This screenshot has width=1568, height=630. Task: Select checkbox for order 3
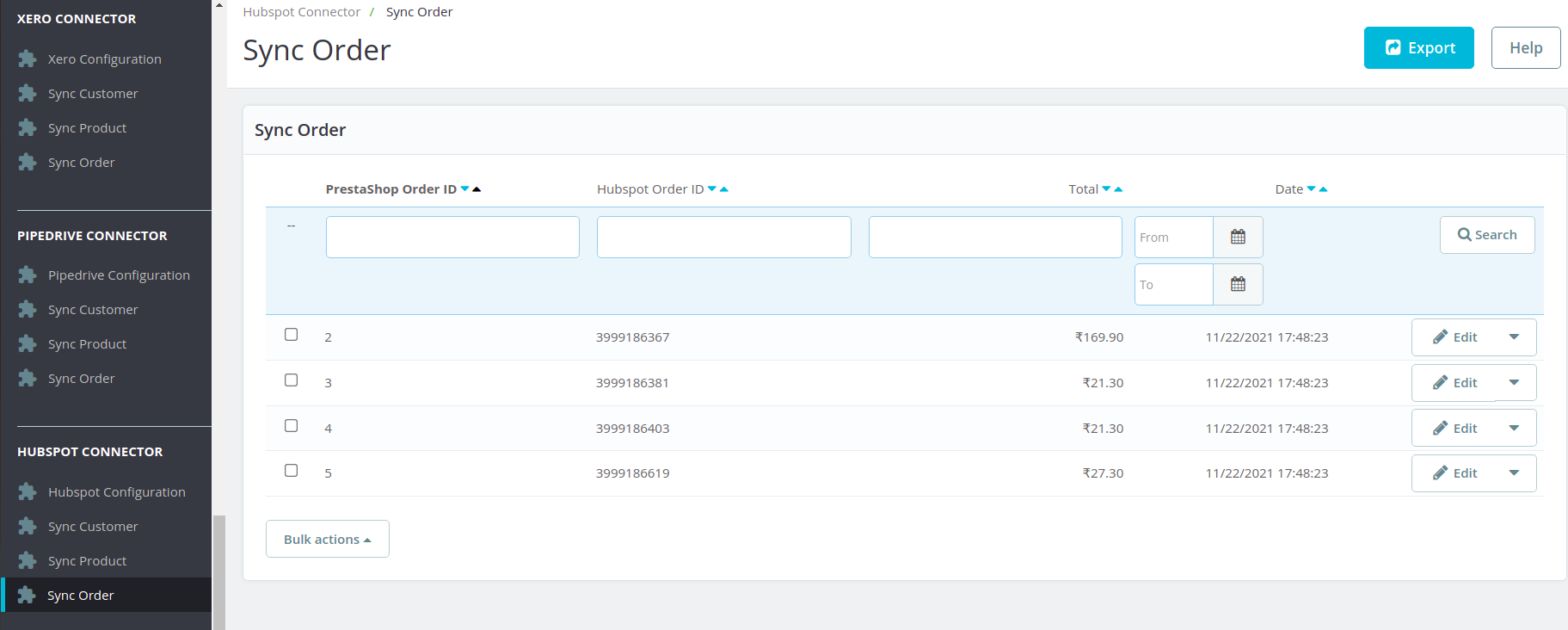tap(292, 380)
